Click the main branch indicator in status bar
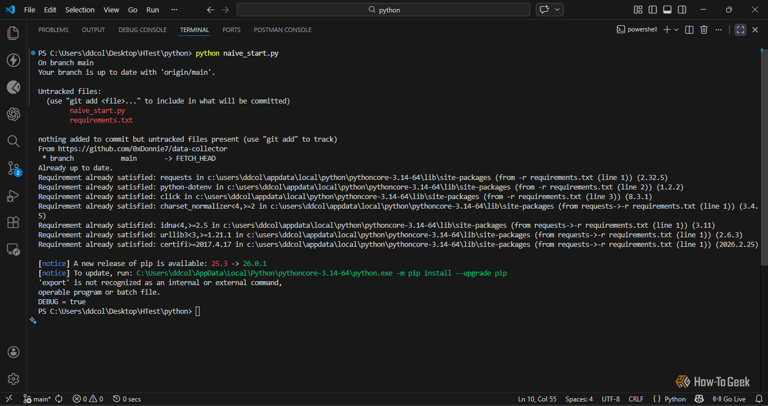The width and height of the screenshot is (768, 406). click(x=36, y=399)
